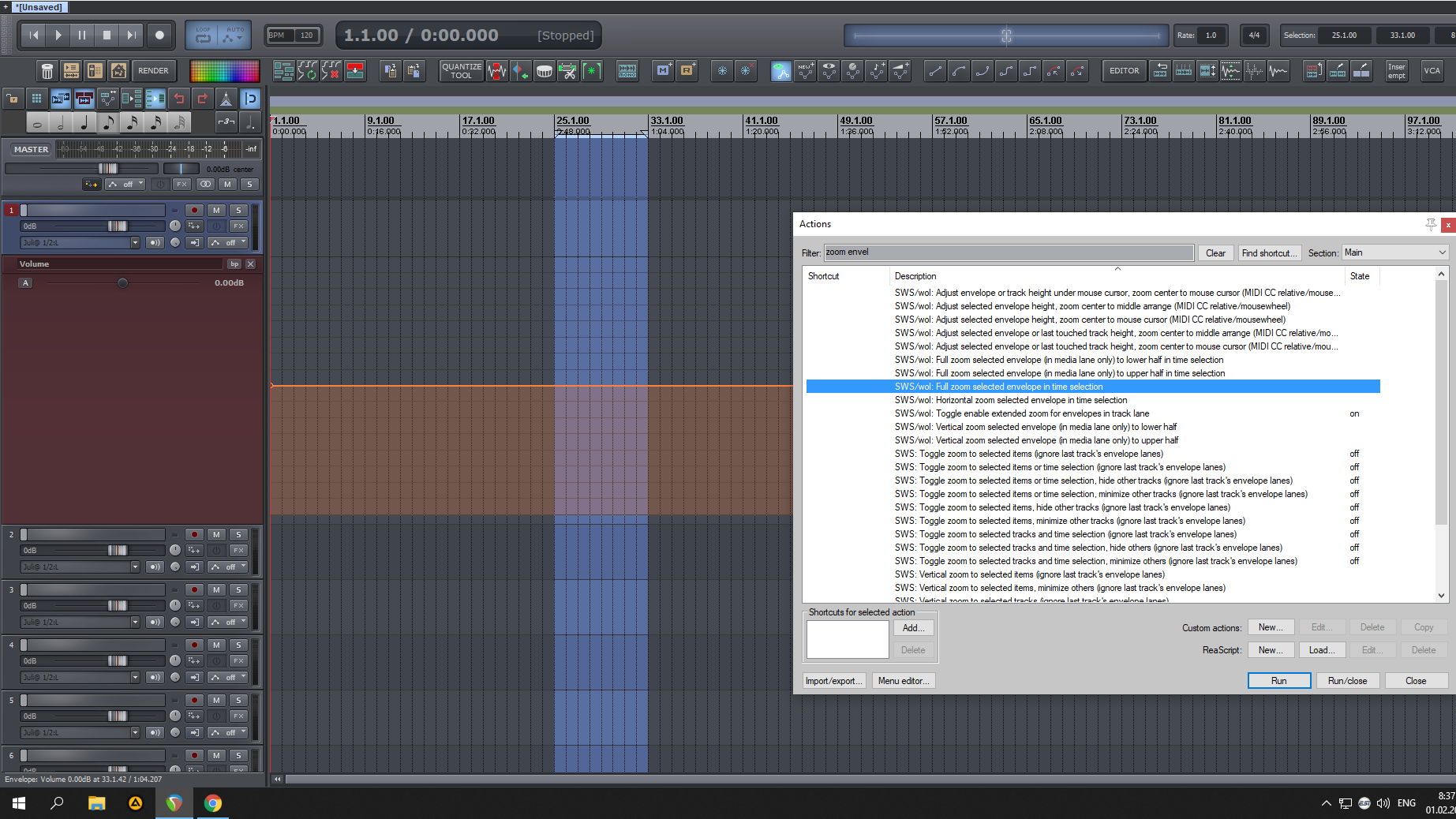Click the EDITOR toolbar button
This screenshot has height=819, width=1456.
[1124, 71]
